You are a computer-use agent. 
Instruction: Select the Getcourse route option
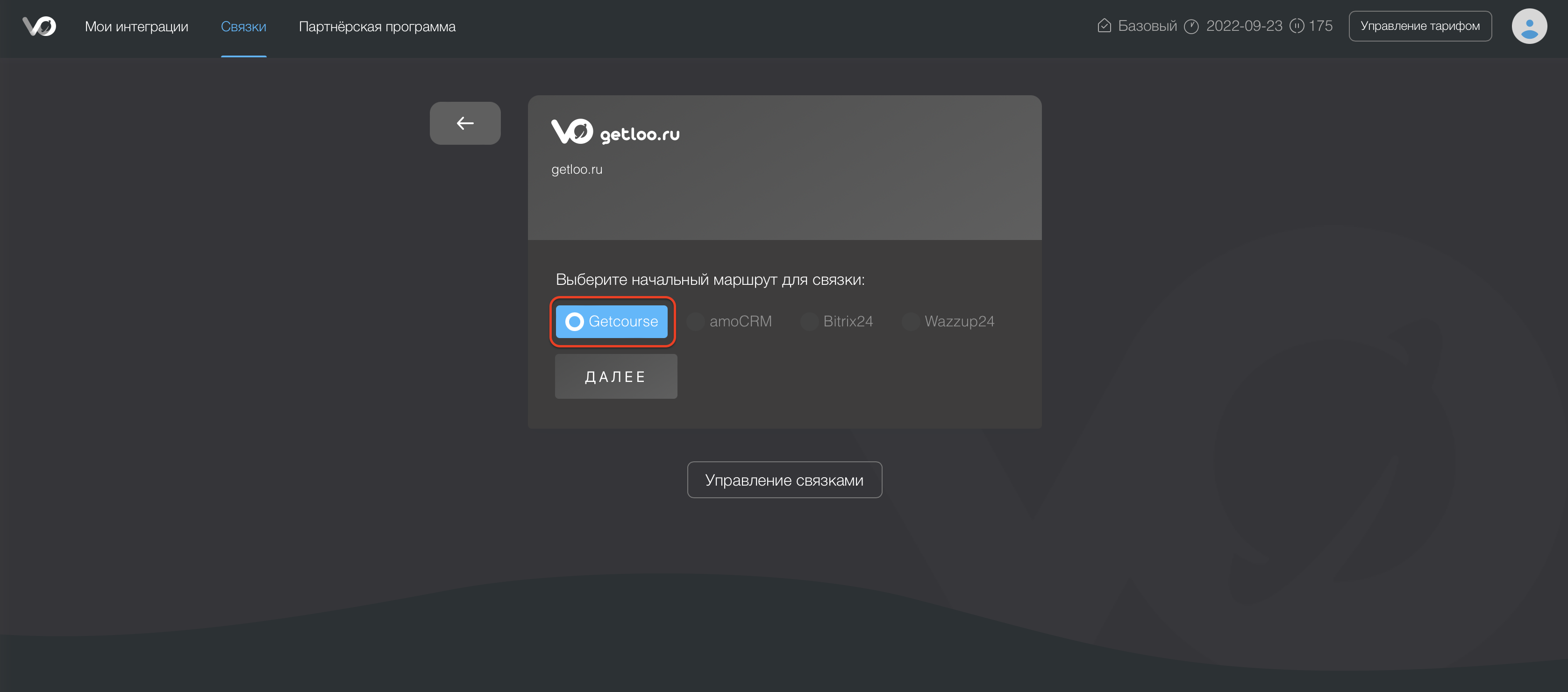(612, 321)
